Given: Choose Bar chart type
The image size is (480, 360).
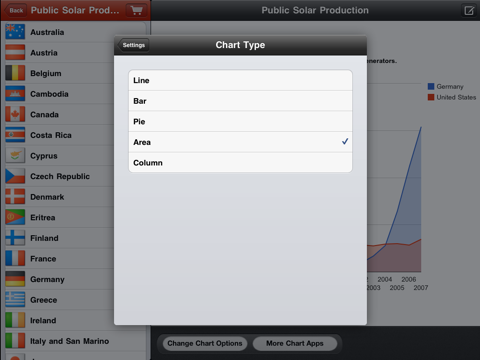Looking at the screenshot, I should 240,101.
